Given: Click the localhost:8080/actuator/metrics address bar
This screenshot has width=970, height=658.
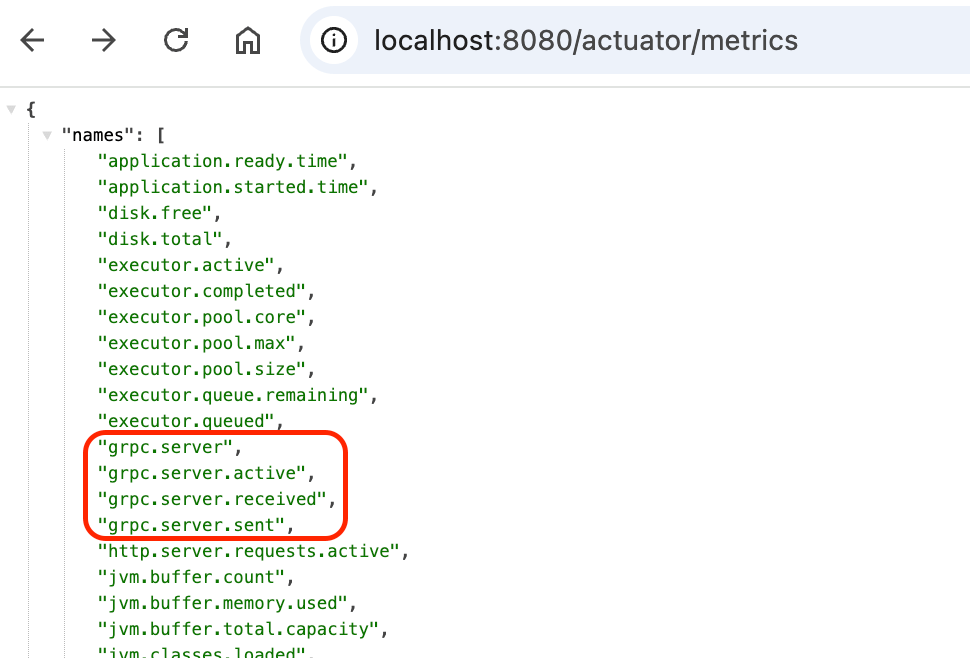Looking at the screenshot, I should 585,40.
